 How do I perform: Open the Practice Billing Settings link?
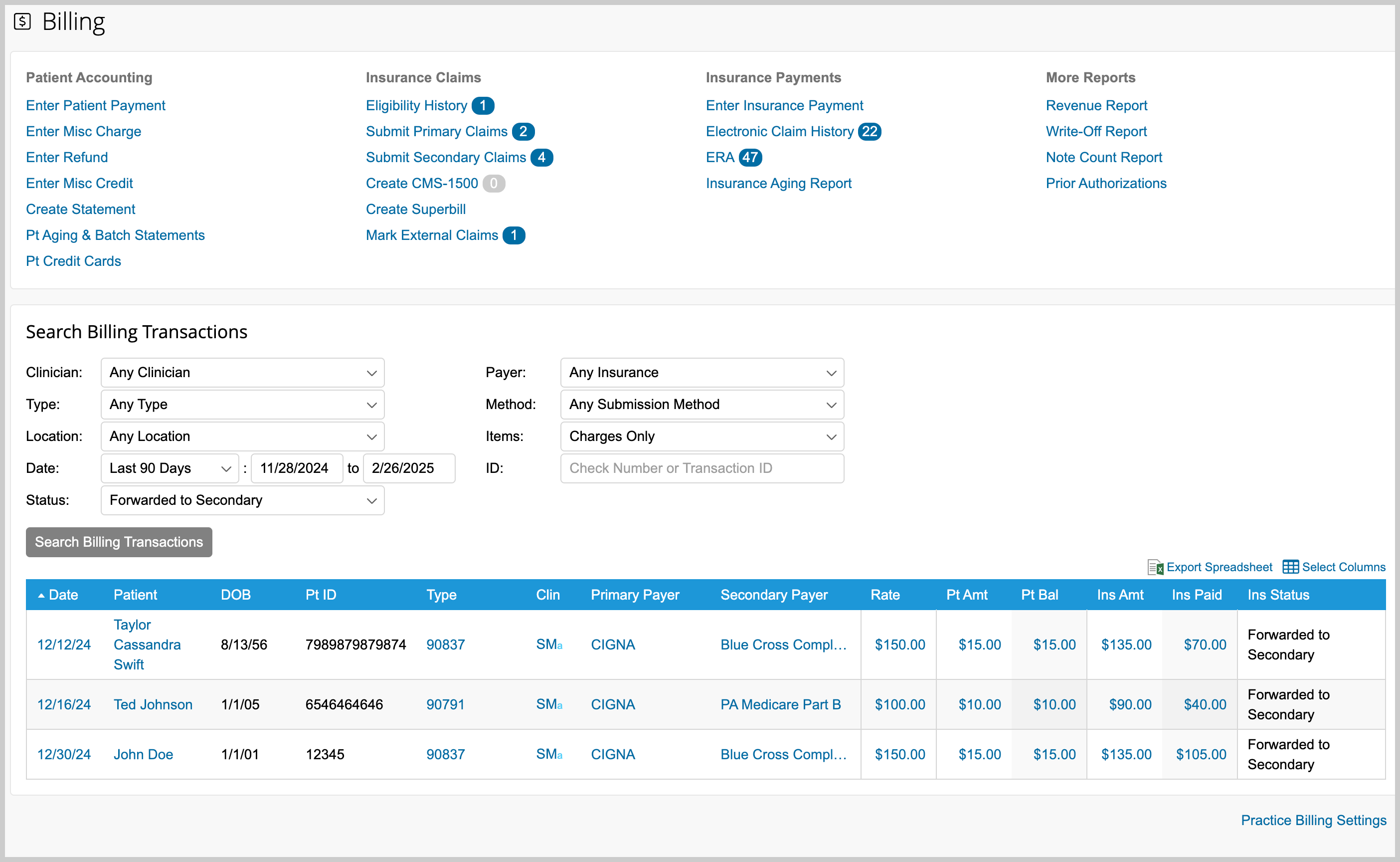point(1313,821)
